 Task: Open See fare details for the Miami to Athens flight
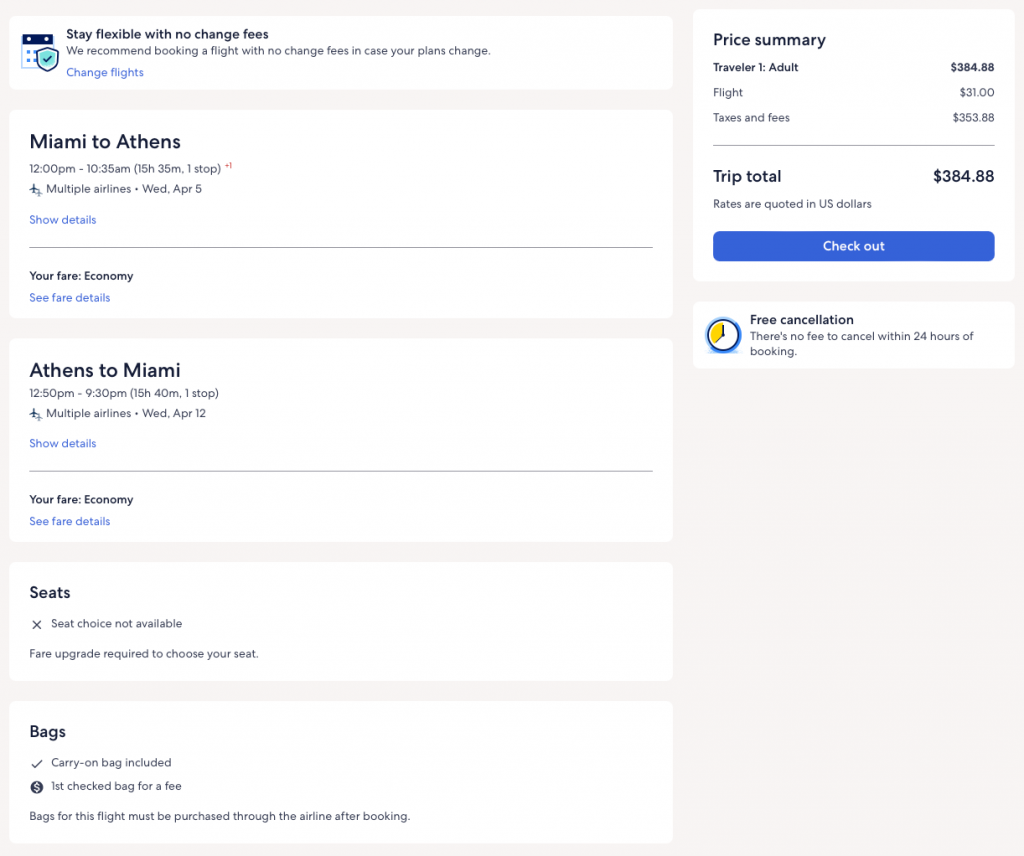point(70,298)
